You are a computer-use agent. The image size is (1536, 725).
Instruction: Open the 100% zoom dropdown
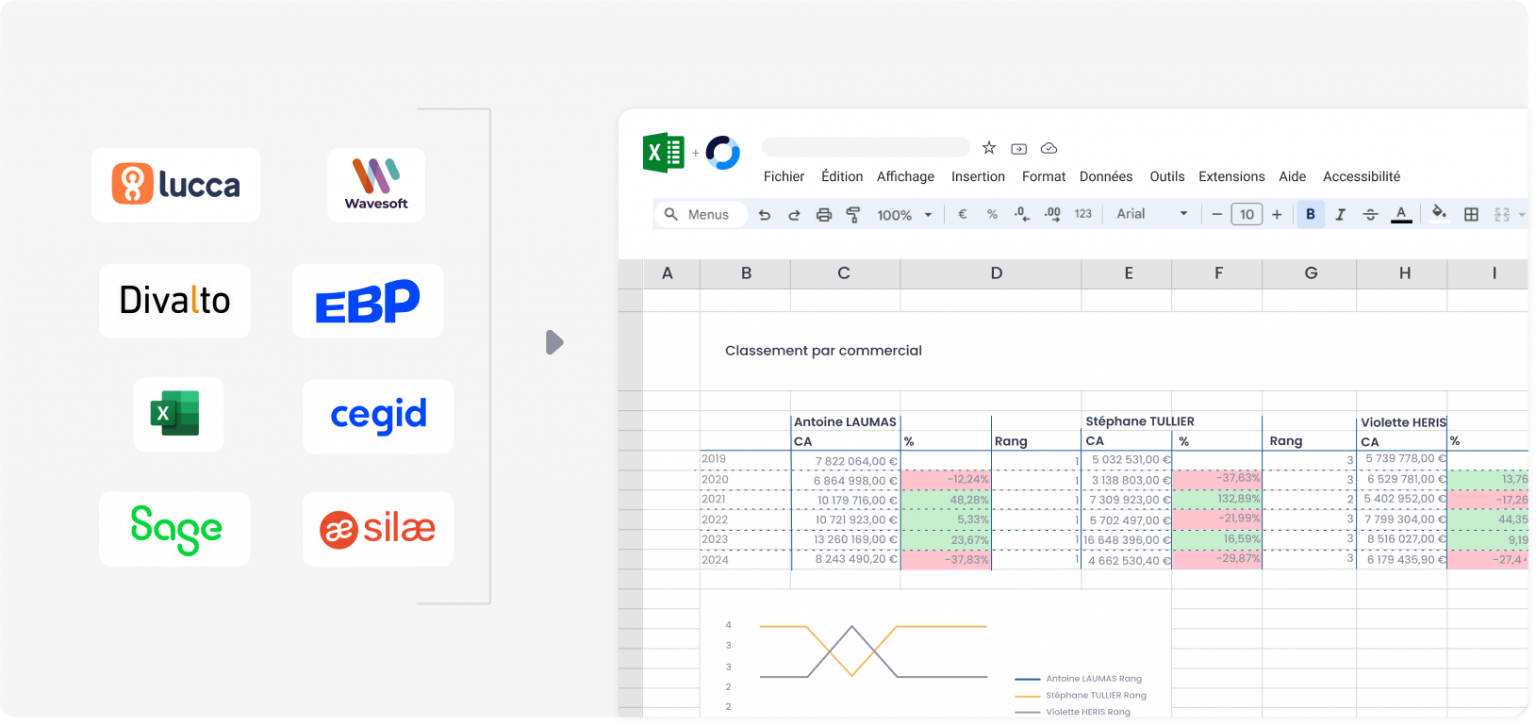tap(904, 214)
